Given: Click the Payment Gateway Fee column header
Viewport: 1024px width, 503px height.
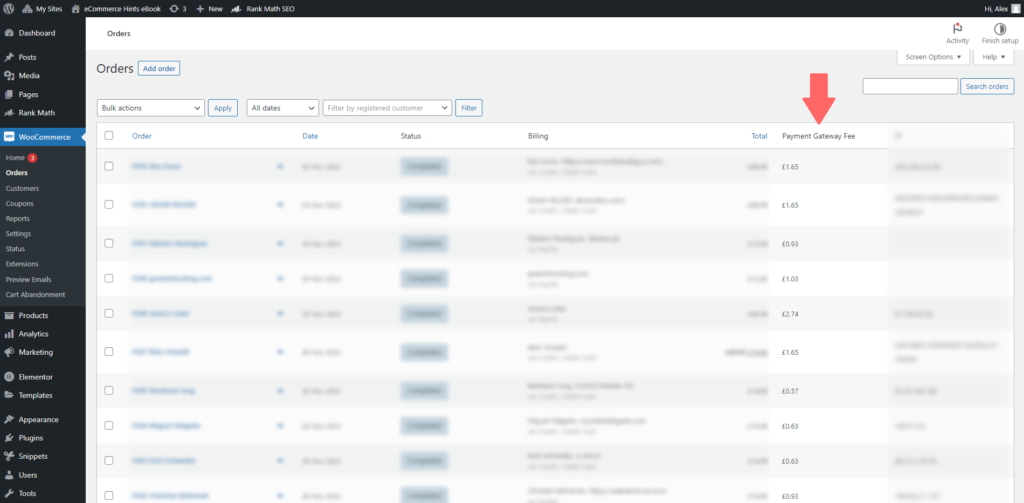Looking at the screenshot, I should click(x=818, y=136).
